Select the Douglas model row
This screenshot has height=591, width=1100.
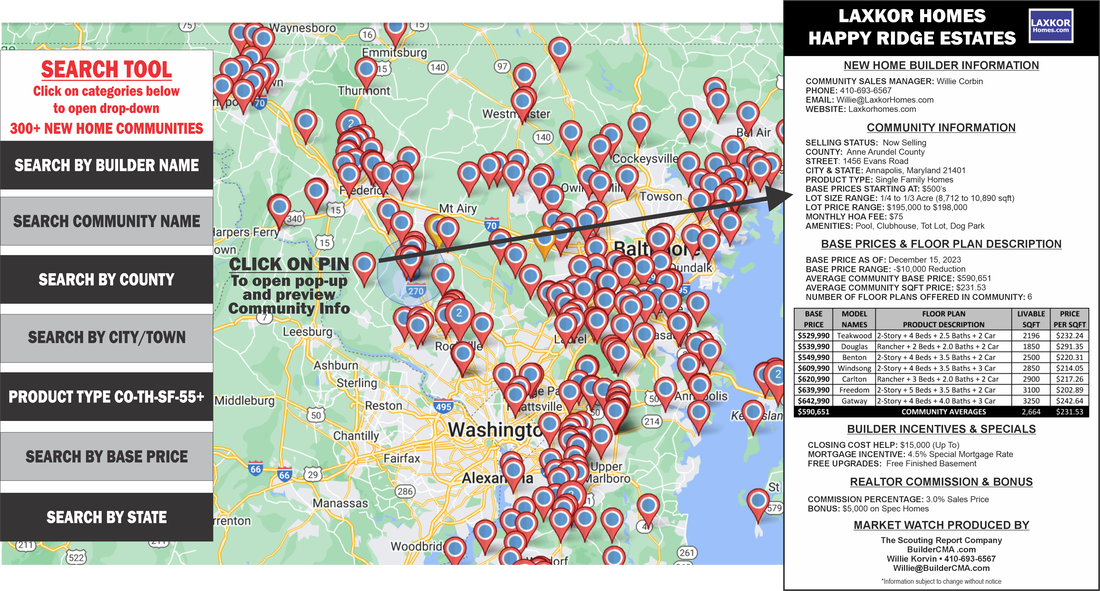(941, 347)
